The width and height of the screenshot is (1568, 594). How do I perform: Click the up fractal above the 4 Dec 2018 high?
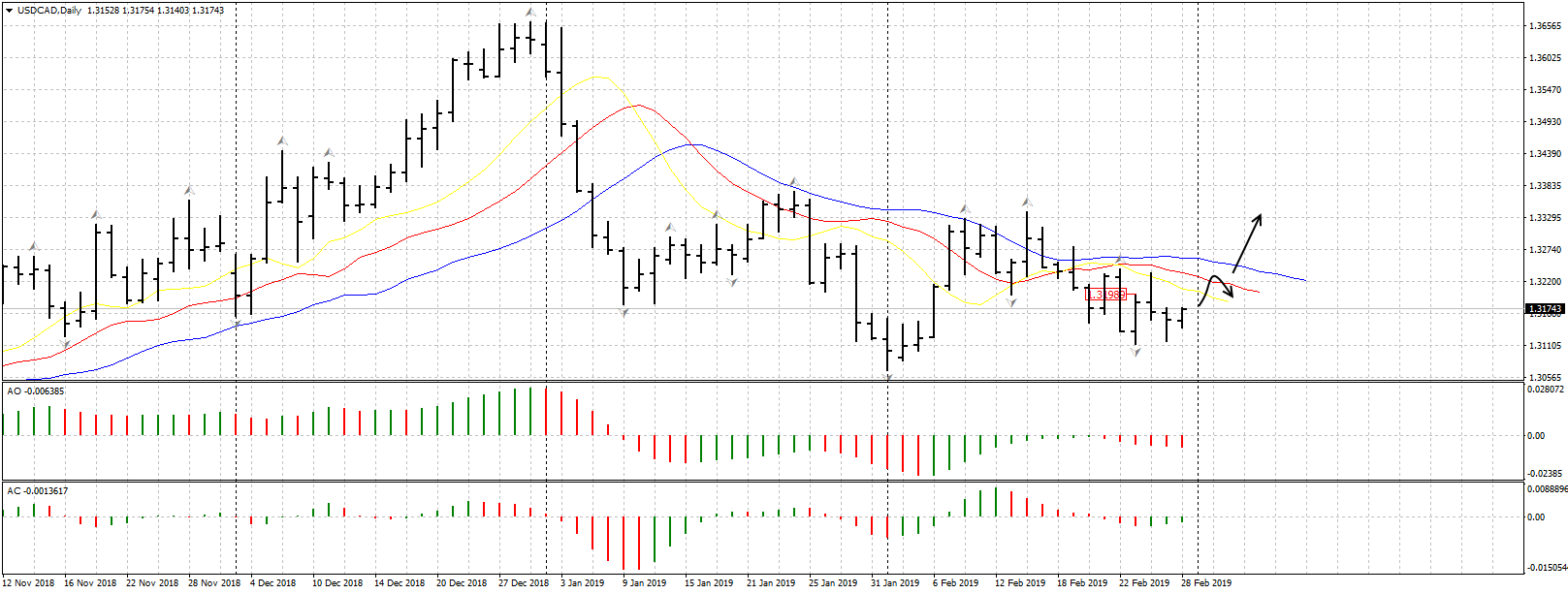click(x=282, y=141)
